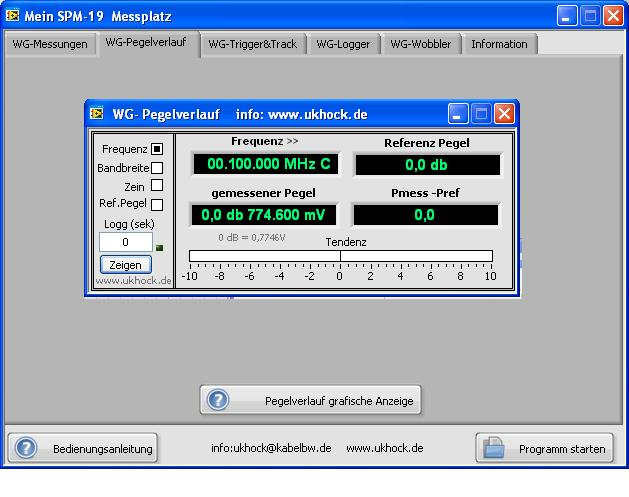Click www.ukhock.de text in bottom bar

pyautogui.click(x=385, y=448)
